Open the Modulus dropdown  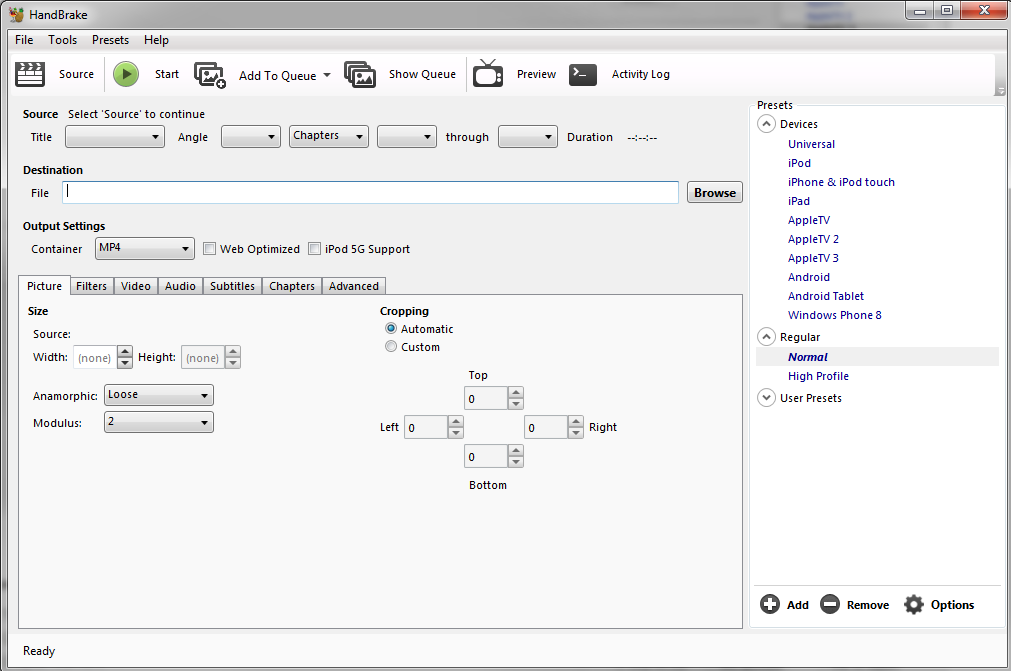pyautogui.click(x=159, y=422)
